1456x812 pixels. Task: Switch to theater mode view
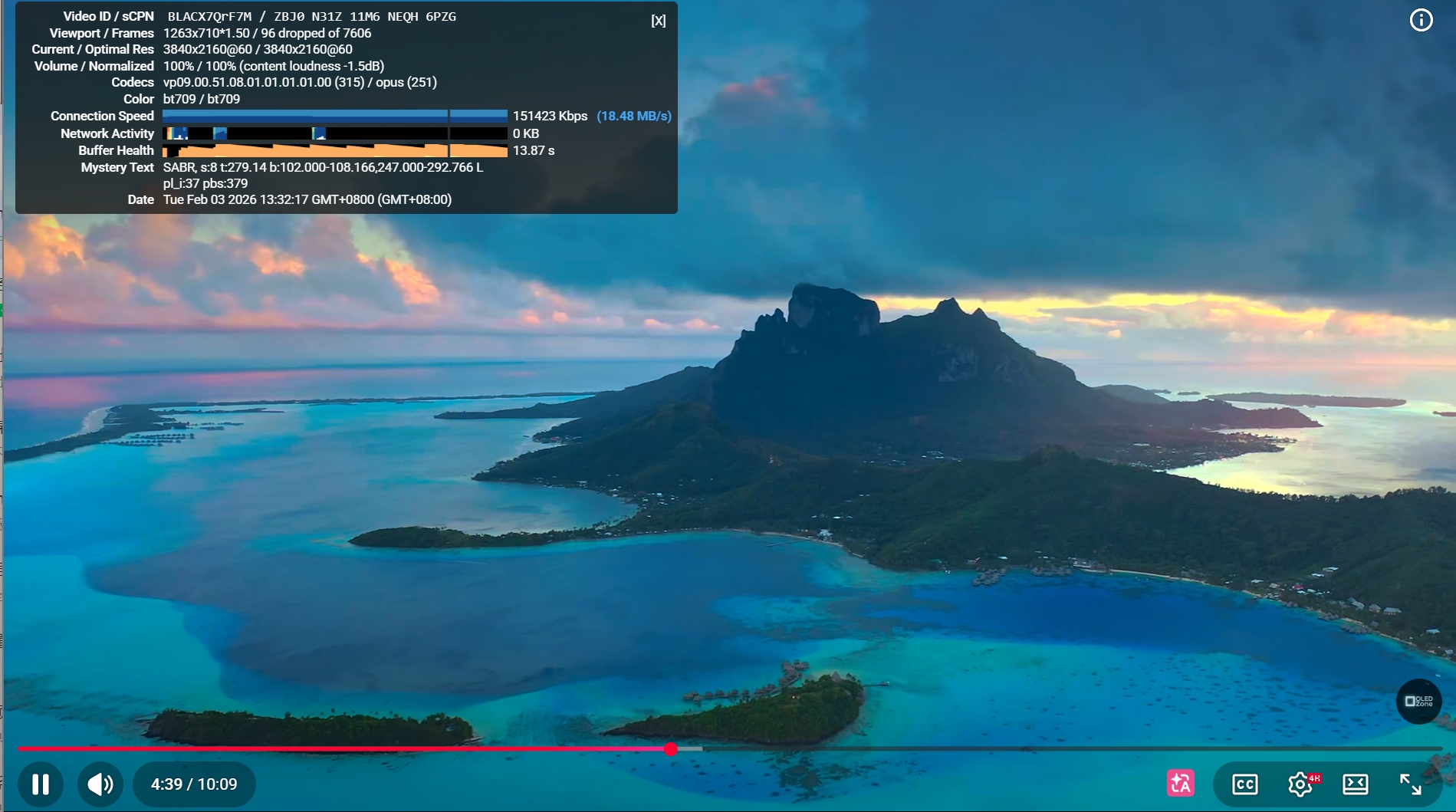tap(1356, 784)
